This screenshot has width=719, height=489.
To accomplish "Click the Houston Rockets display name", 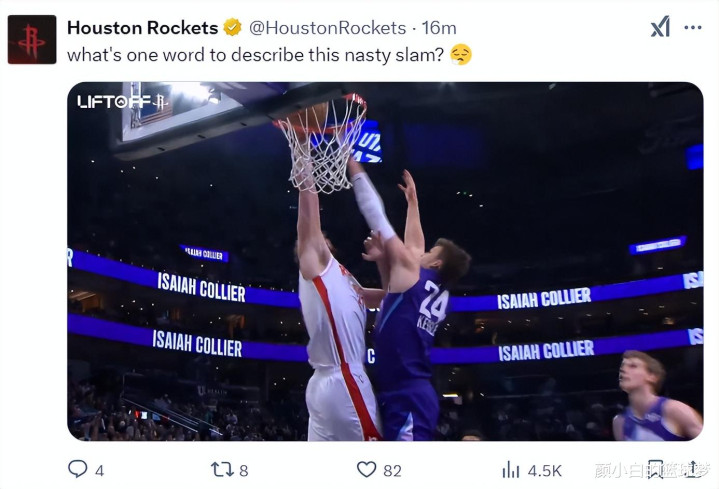I will pos(142,28).
